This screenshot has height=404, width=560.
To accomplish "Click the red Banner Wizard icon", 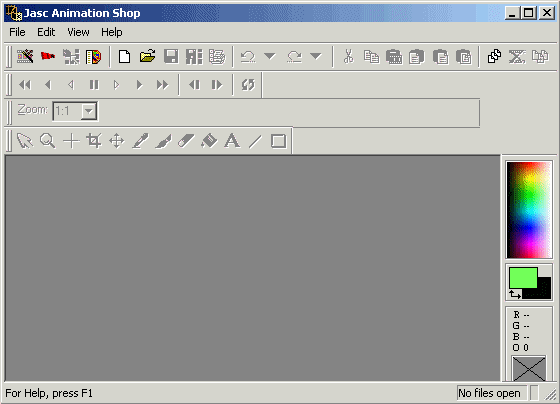I will click(x=48, y=56).
